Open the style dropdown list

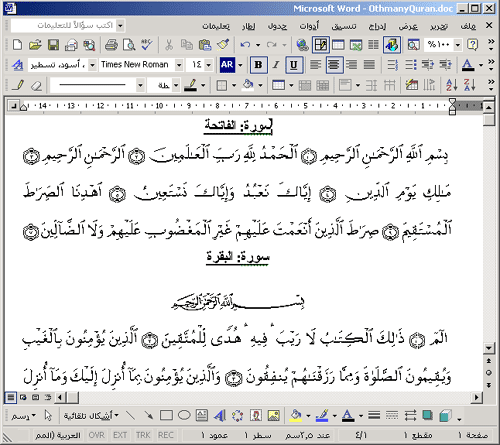pos(93,65)
